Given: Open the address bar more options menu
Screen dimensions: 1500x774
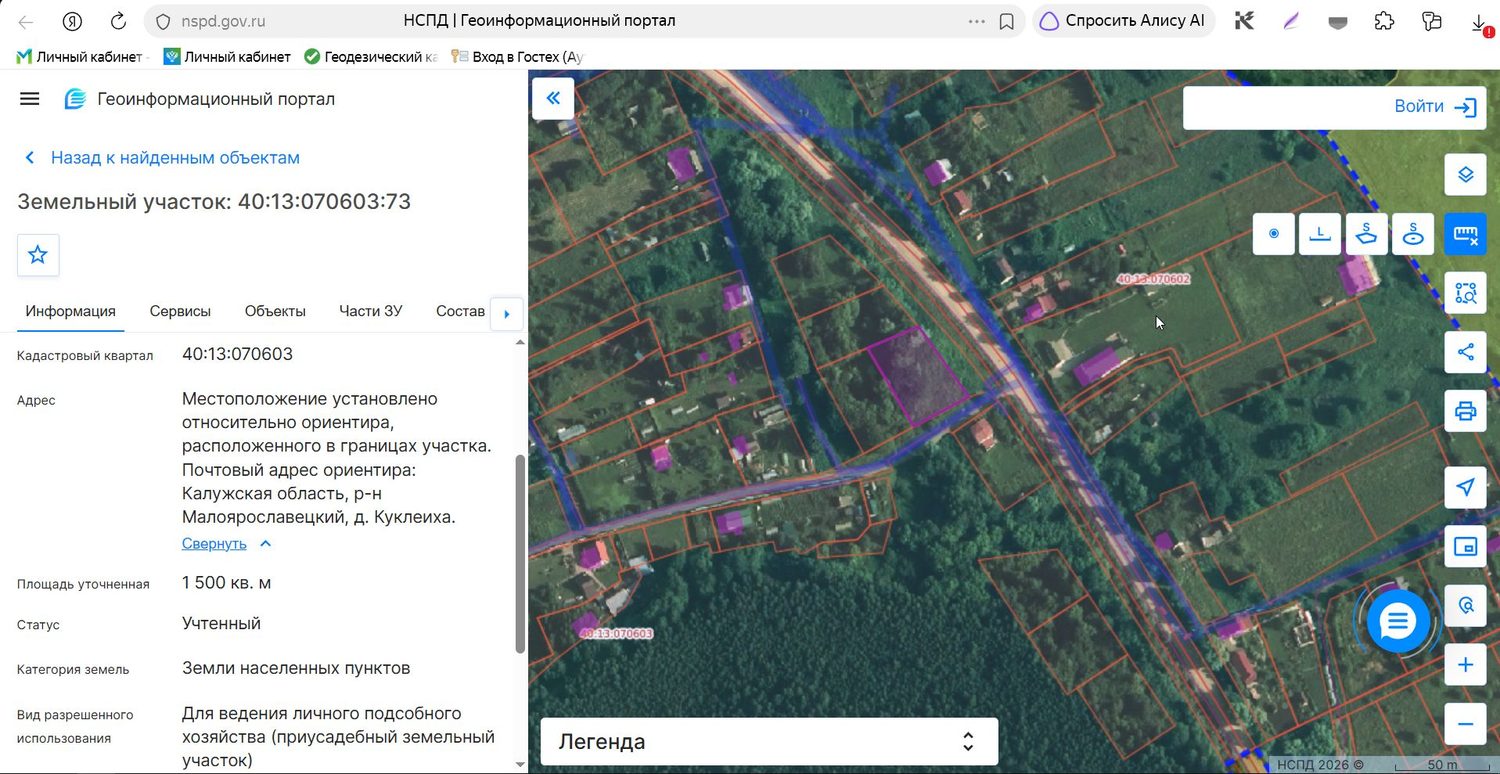Looking at the screenshot, I should (x=977, y=21).
